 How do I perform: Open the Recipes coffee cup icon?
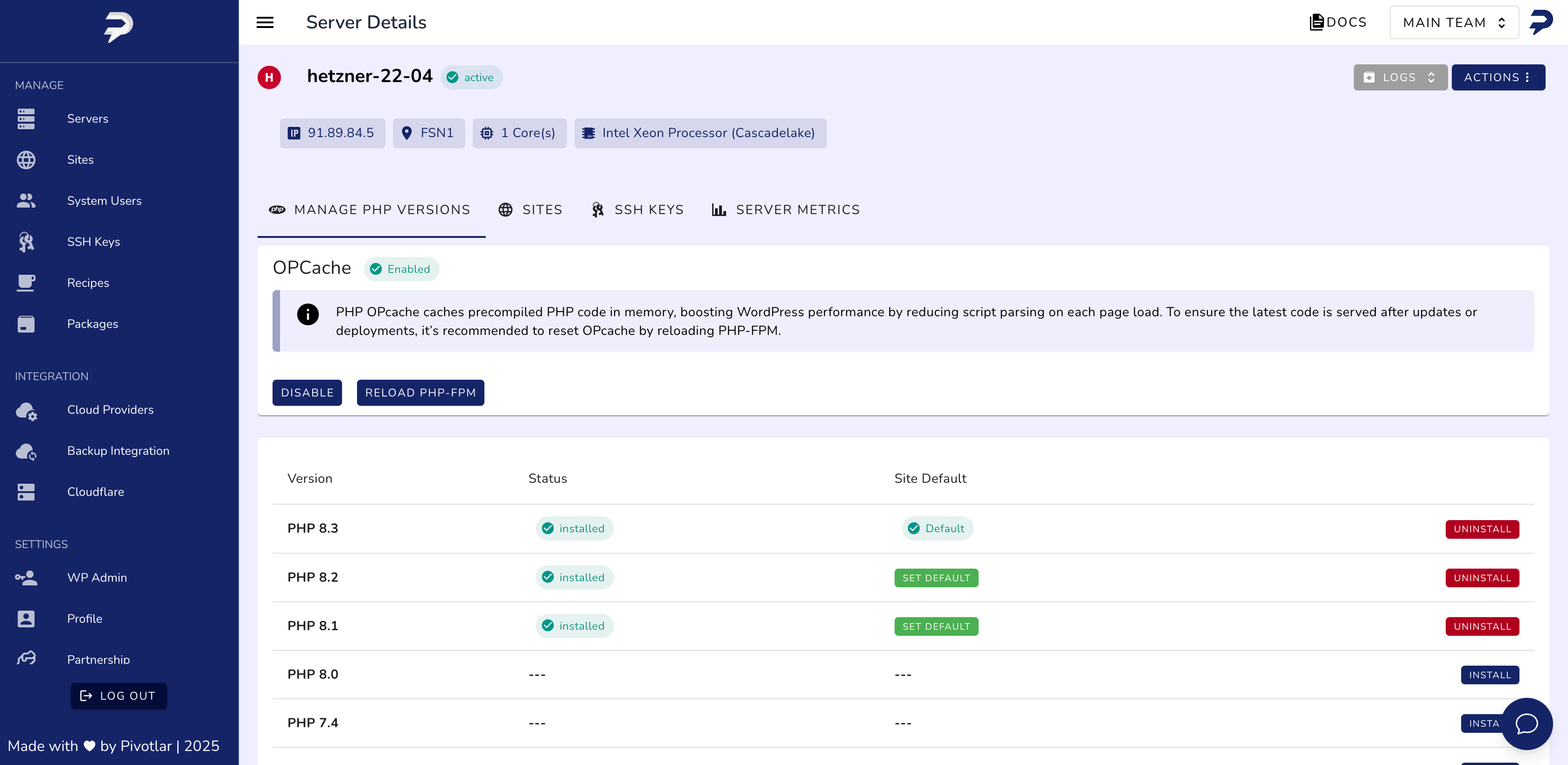click(26, 283)
